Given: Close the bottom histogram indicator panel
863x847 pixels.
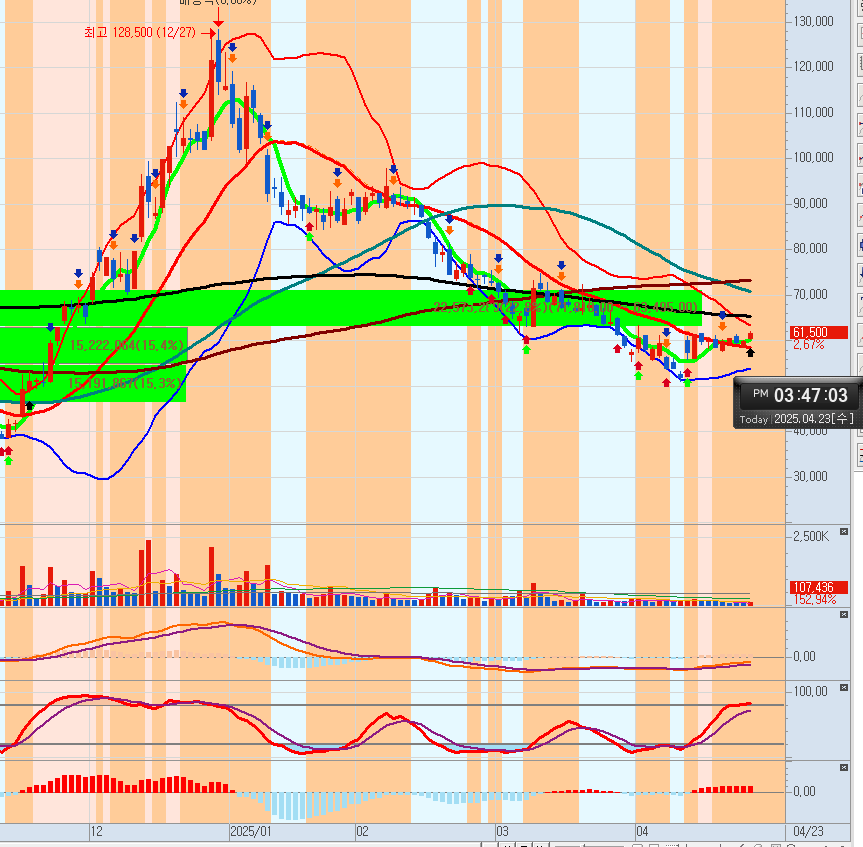Looking at the screenshot, I should (844, 768).
